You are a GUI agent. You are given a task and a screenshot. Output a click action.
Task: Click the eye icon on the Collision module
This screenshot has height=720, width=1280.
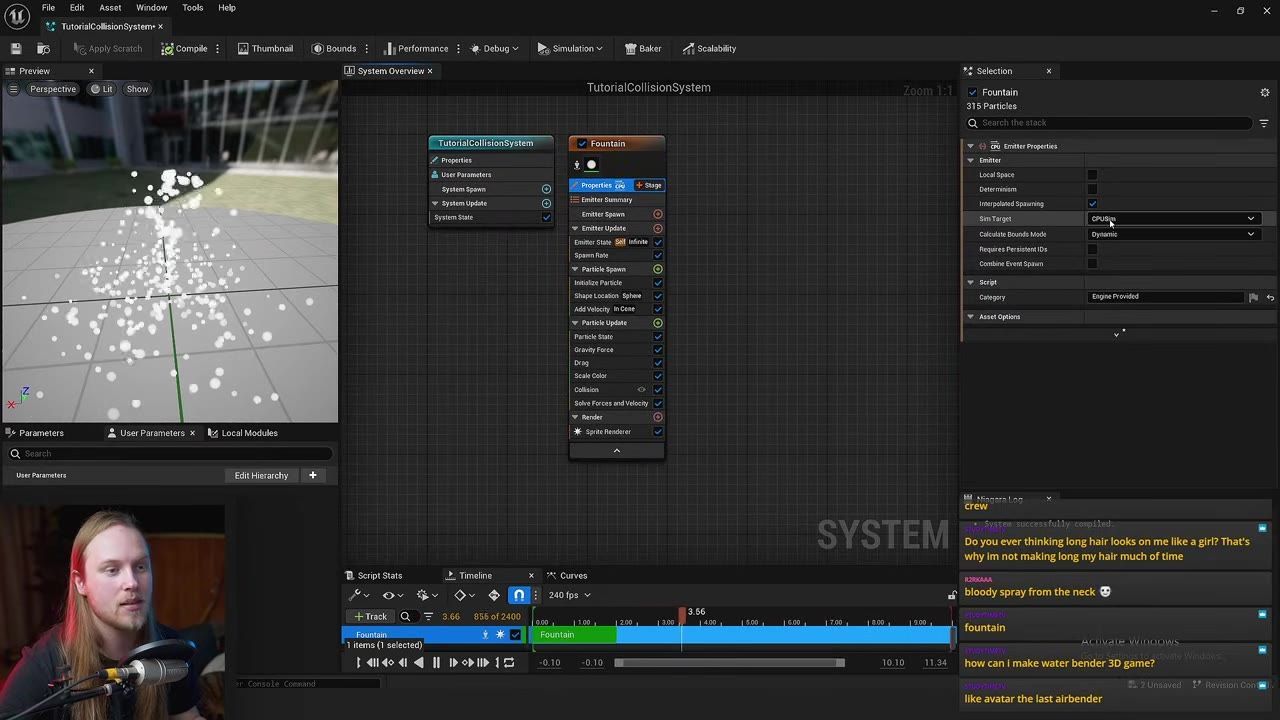[641, 390]
